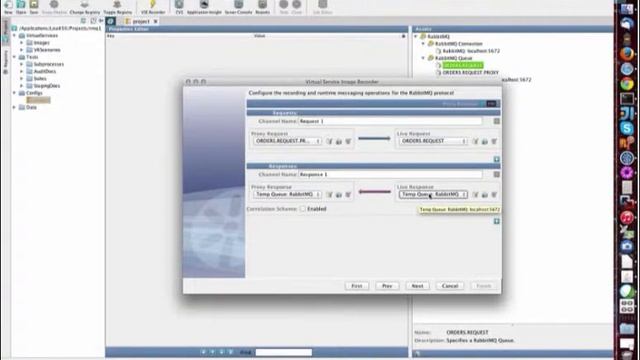Click the trash icon beside Live Response dropdown
Image resolution: width=640 pixels, height=360 pixels.
(x=494, y=195)
